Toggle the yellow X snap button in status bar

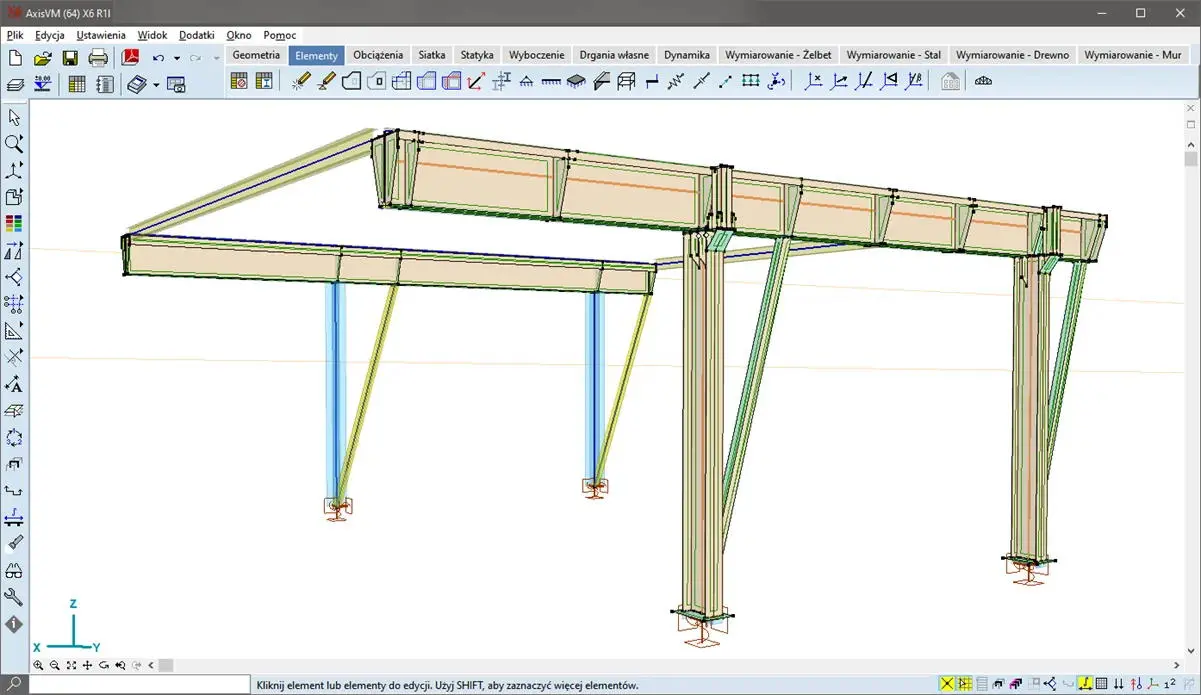(x=946, y=684)
